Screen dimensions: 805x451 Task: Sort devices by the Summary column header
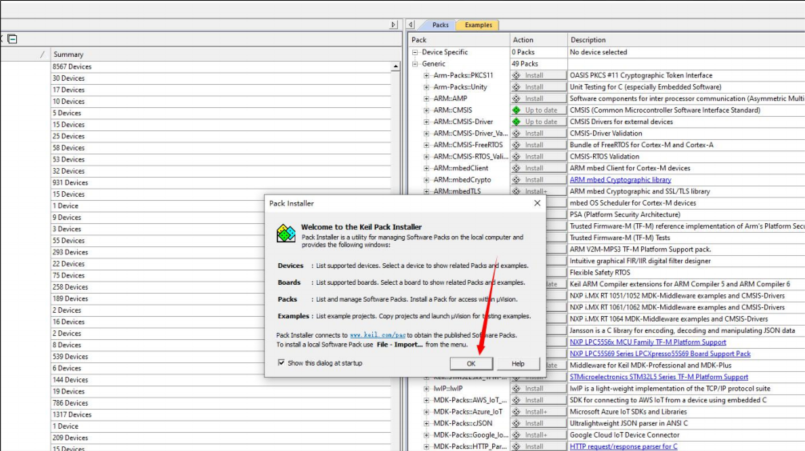coord(226,54)
